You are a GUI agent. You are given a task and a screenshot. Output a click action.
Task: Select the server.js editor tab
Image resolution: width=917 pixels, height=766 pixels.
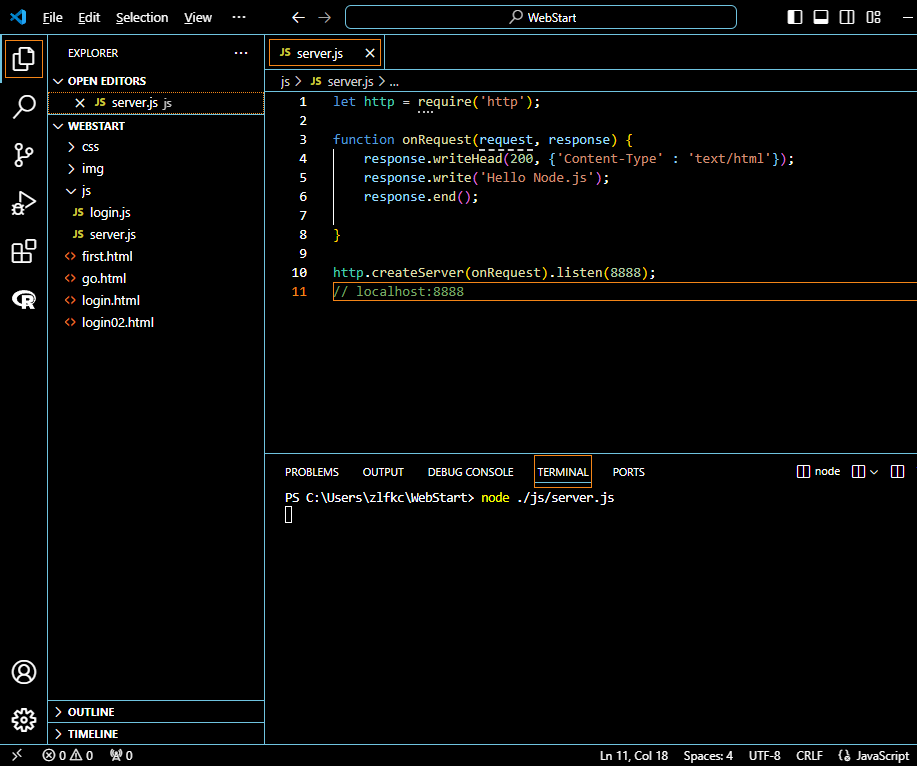[x=320, y=53]
